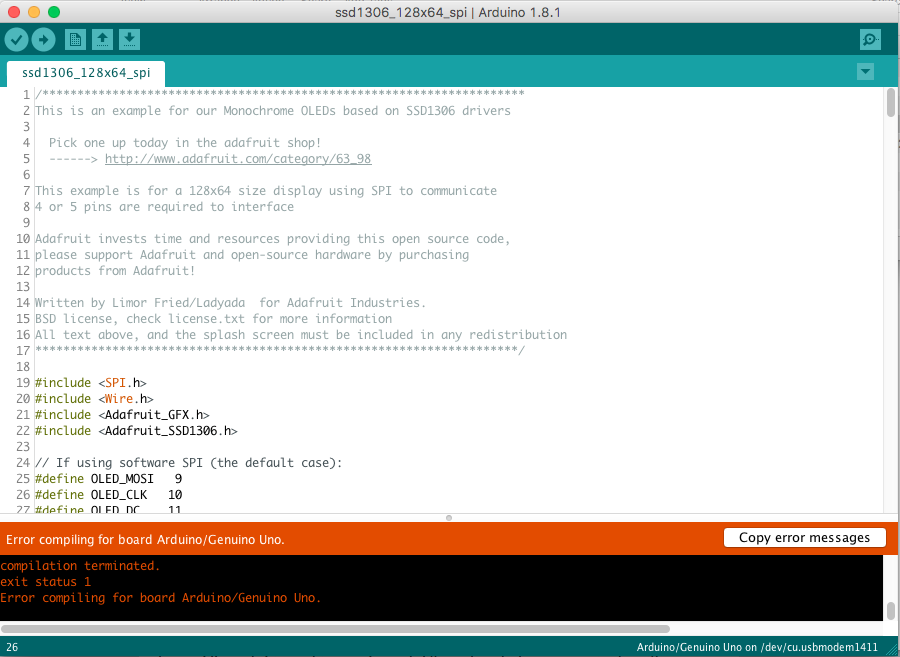Click the editor-console resize handle dot

[x=449, y=518]
